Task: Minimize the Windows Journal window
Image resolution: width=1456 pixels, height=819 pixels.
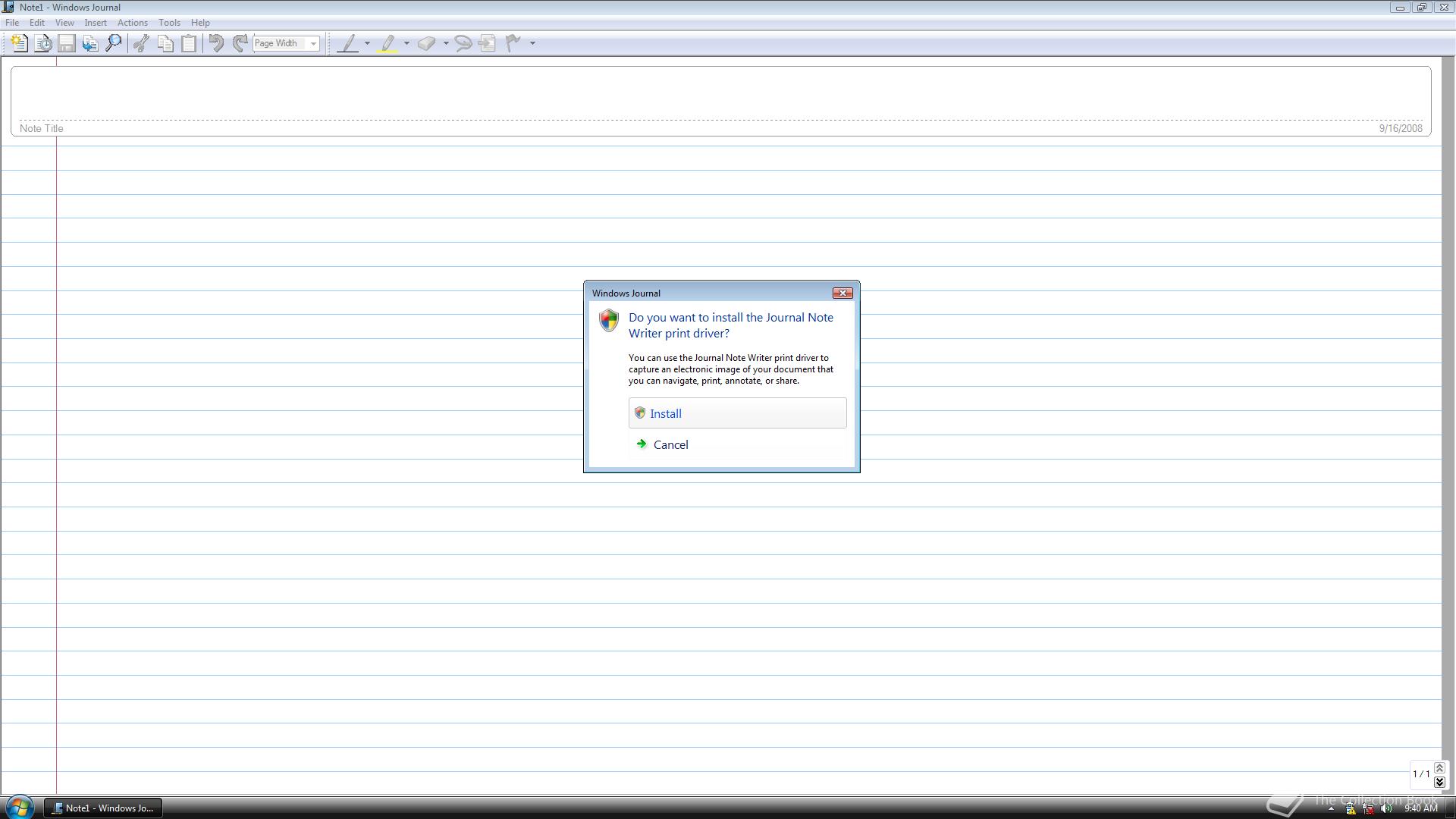Action: 1400,8
